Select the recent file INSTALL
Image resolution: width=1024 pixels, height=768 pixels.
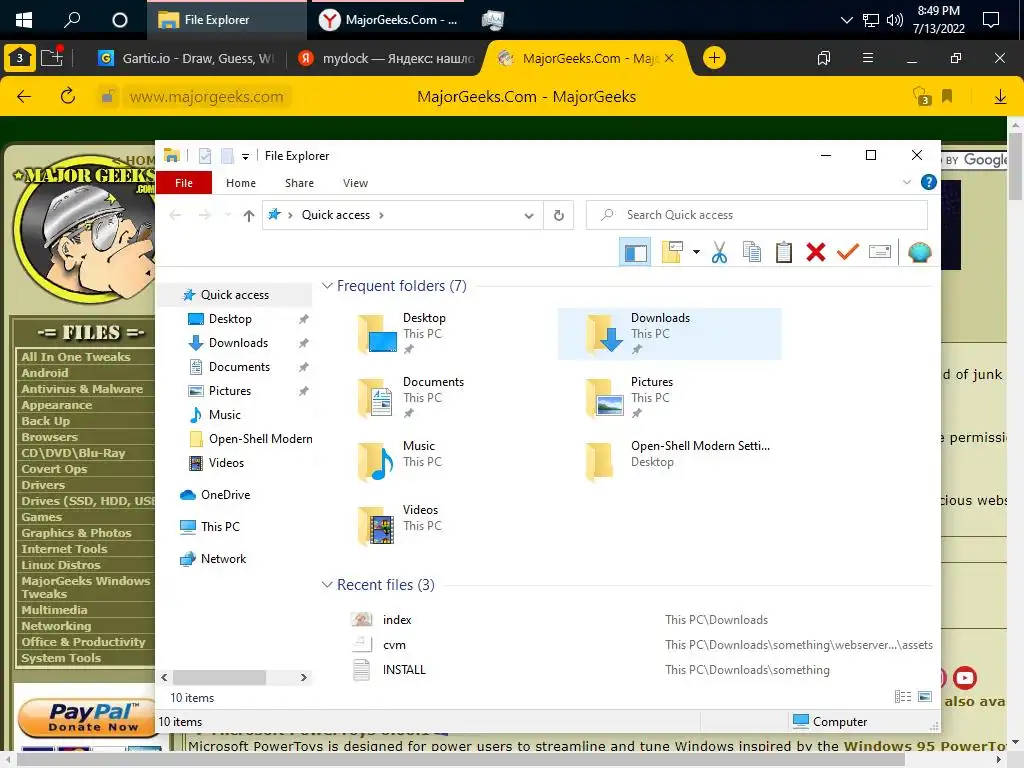pyautogui.click(x=404, y=669)
